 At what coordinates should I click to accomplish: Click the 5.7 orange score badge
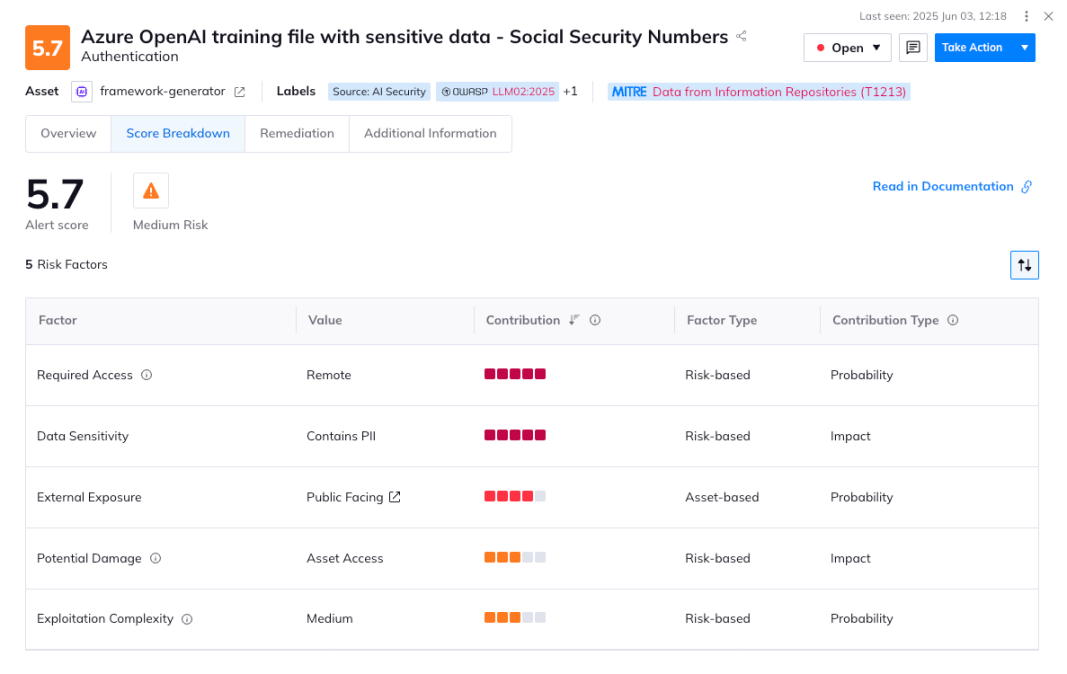click(x=48, y=48)
